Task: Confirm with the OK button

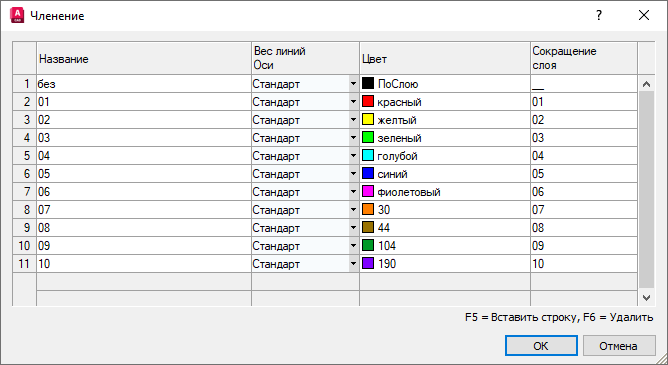Action: pyautogui.click(x=541, y=346)
